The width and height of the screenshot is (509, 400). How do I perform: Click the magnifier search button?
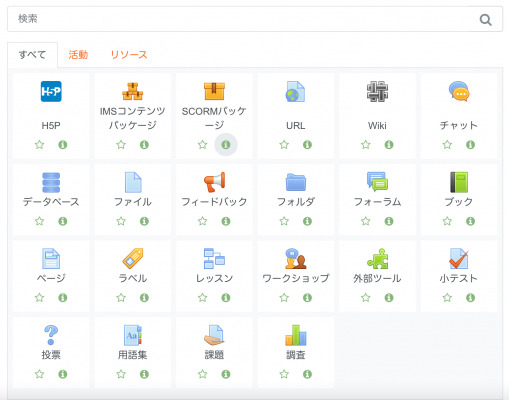[x=485, y=20]
